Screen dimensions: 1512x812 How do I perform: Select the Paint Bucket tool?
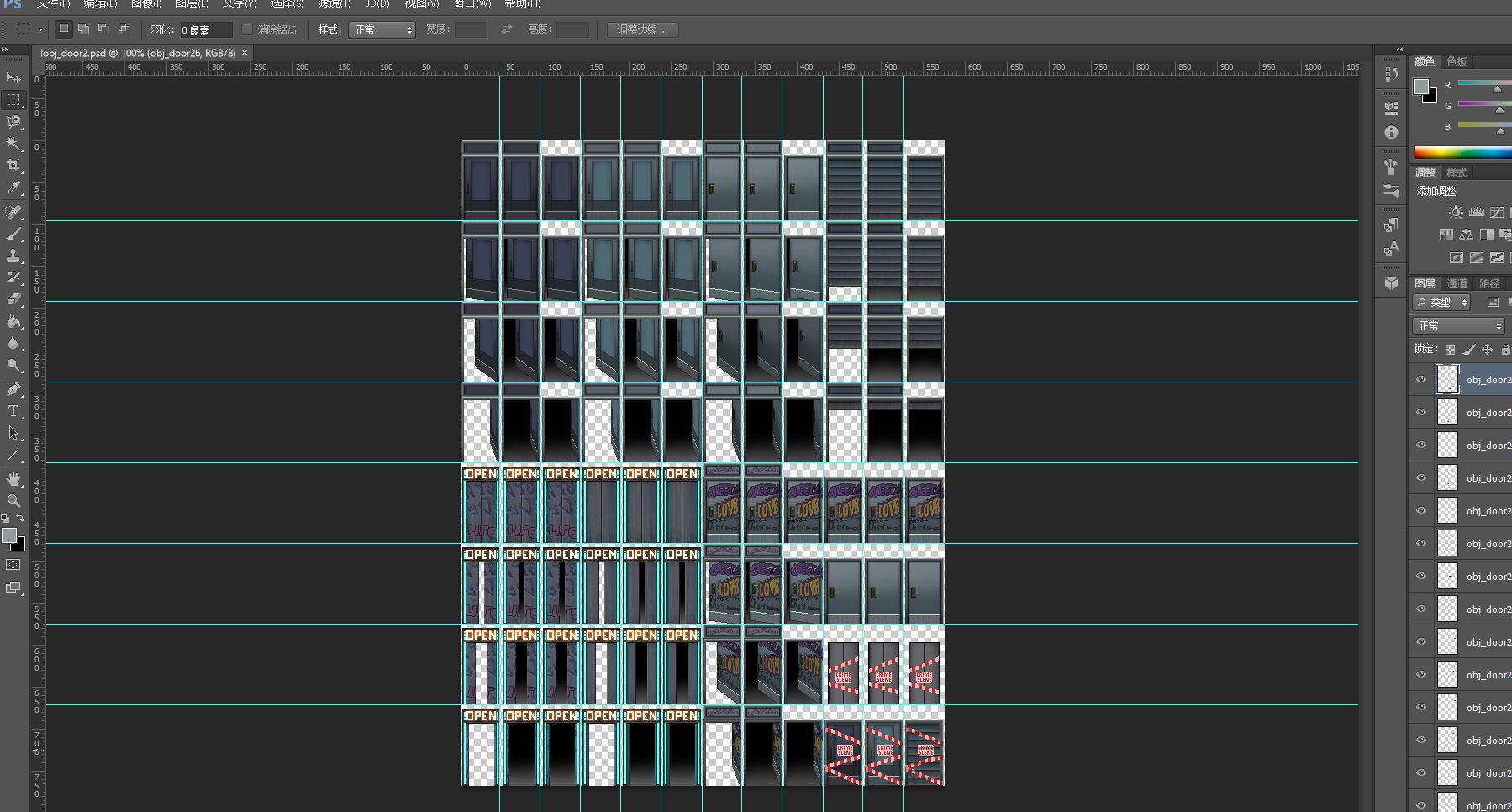pos(13,321)
